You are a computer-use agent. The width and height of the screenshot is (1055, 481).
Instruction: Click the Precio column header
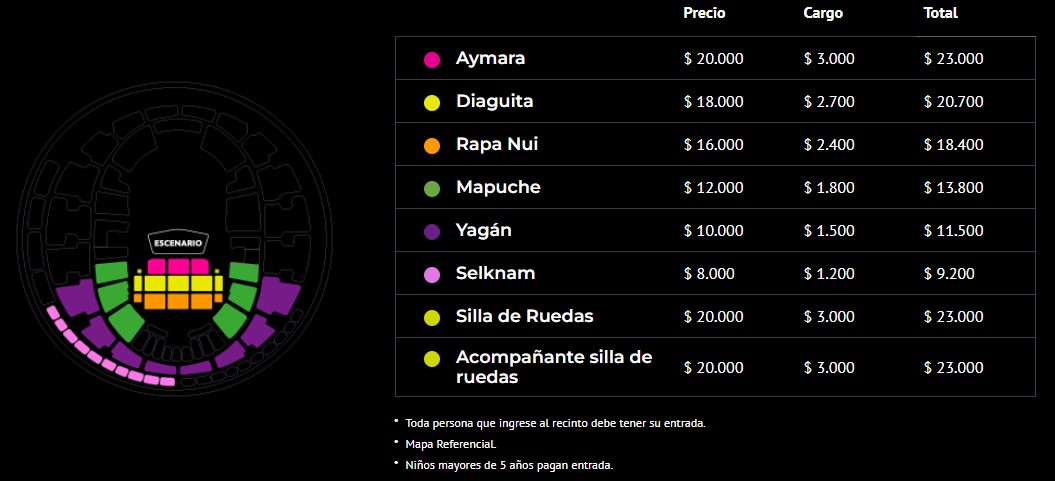[704, 13]
